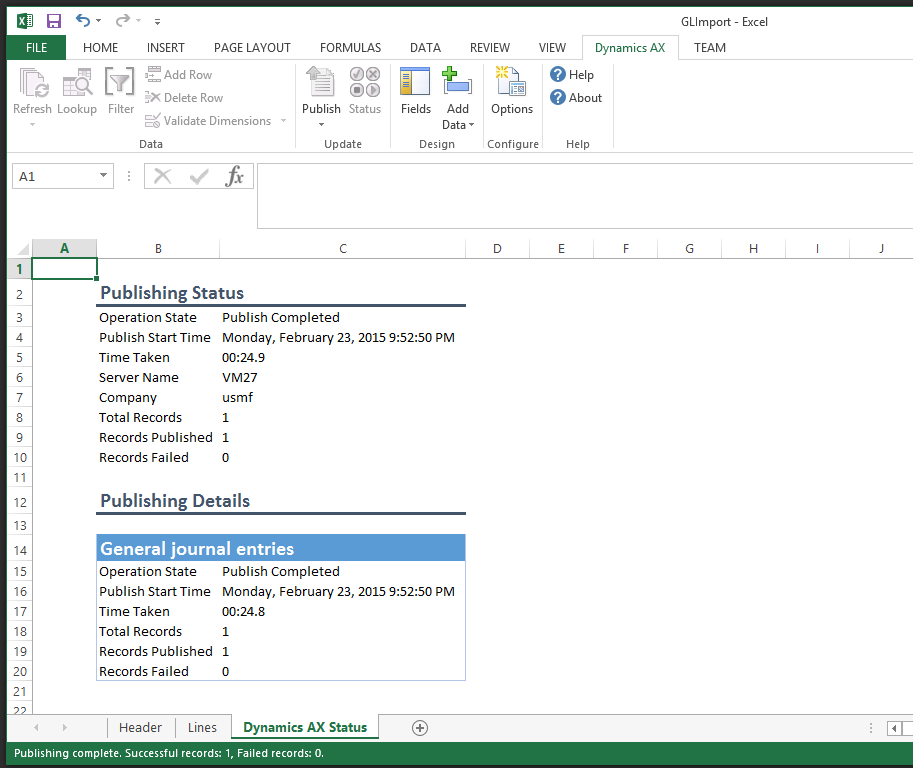This screenshot has height=768, width=913.
Task: Open the VIEW ribbon tab
Action: 552,48
